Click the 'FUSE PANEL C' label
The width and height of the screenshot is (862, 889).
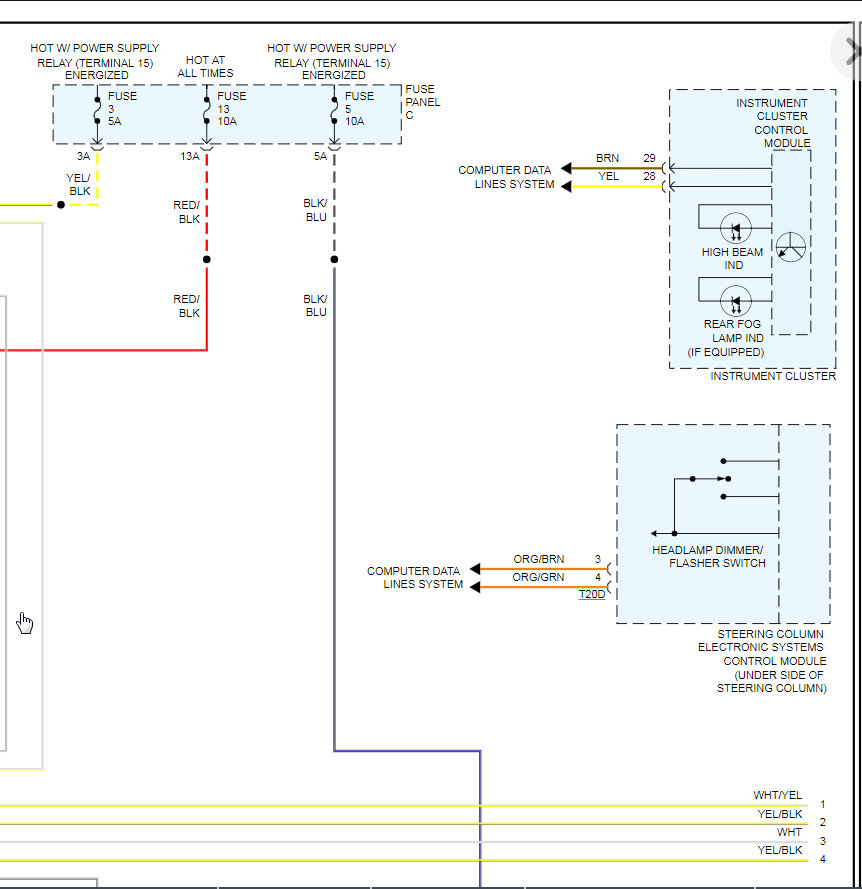[x=422, y=102]
